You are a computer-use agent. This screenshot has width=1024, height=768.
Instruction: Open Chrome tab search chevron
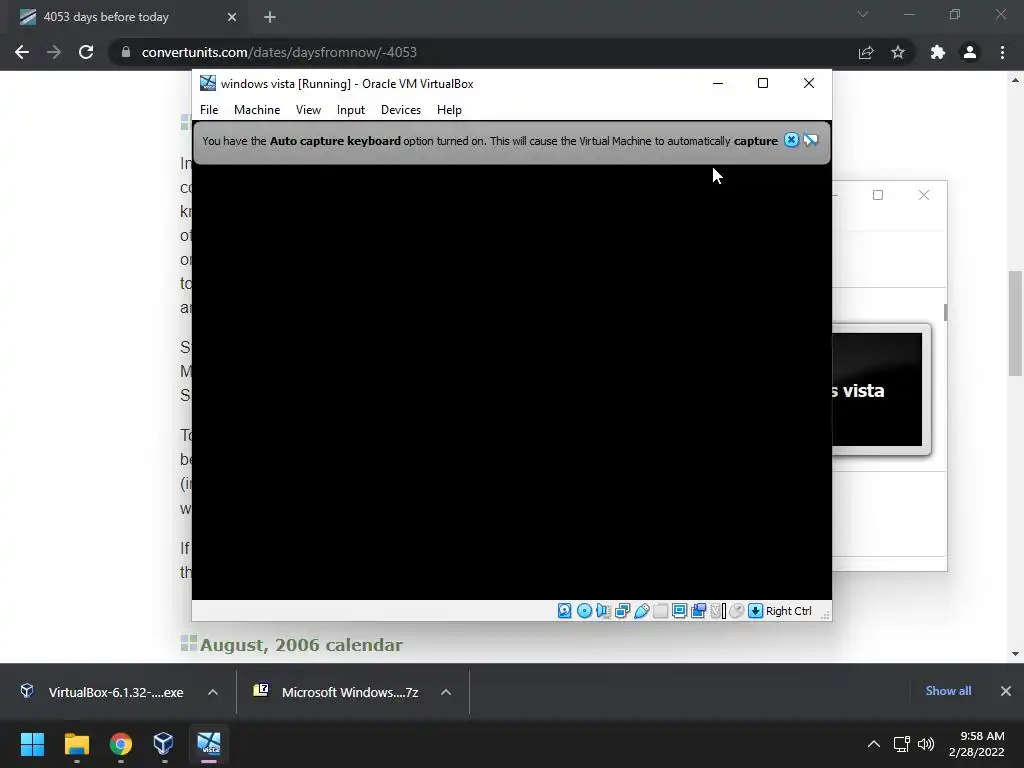(x=863, y=14)
